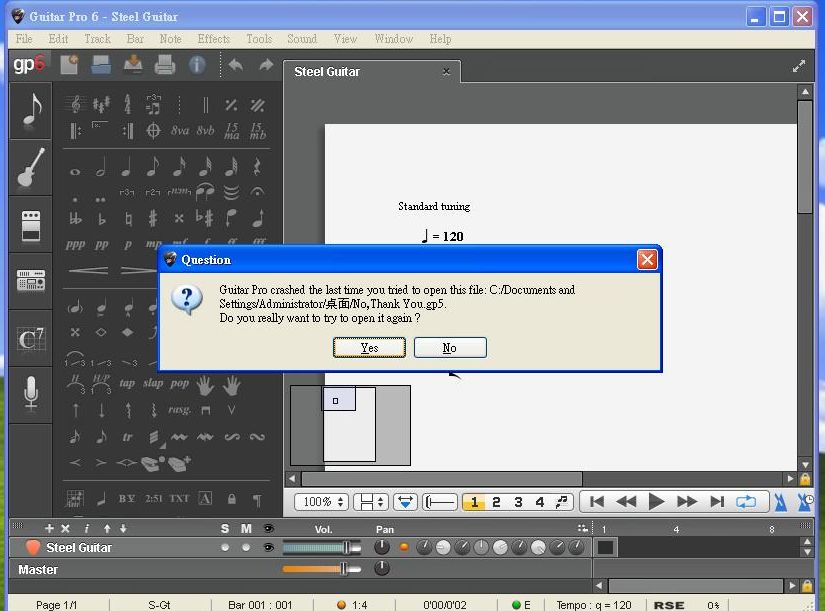Apply the pop technique

click(179, 383)
